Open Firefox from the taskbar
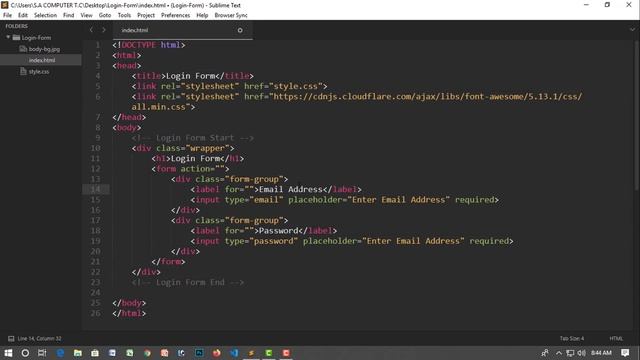640x360 pixels. (x=217, y=353)
